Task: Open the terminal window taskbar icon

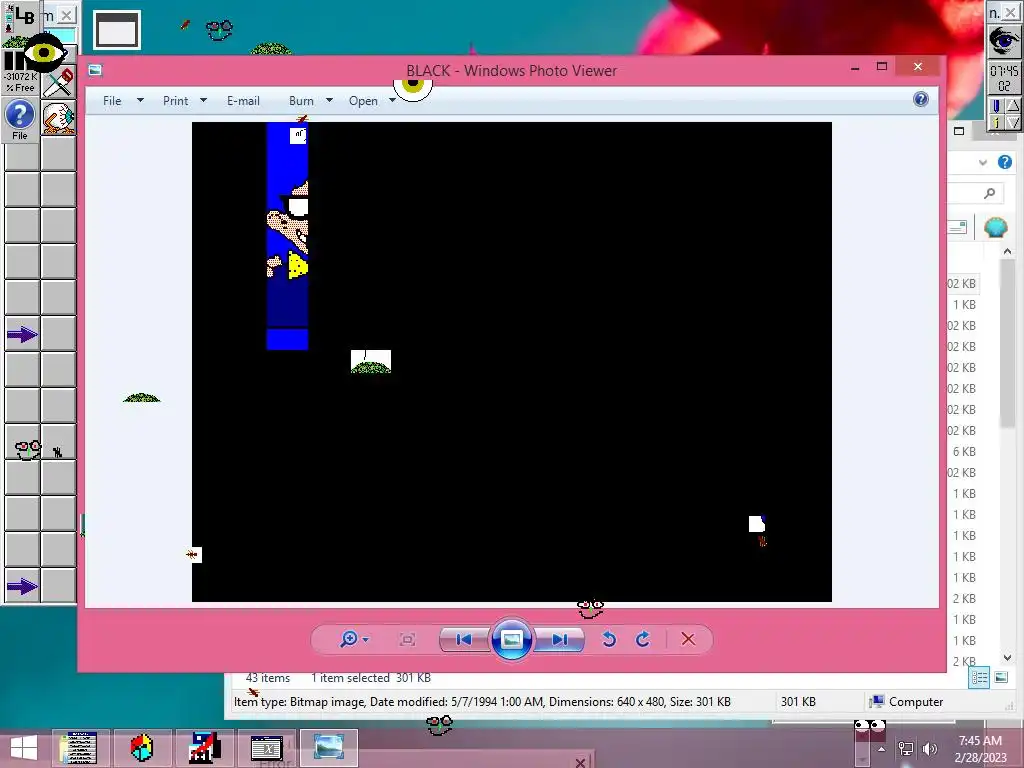Action: 266,748
